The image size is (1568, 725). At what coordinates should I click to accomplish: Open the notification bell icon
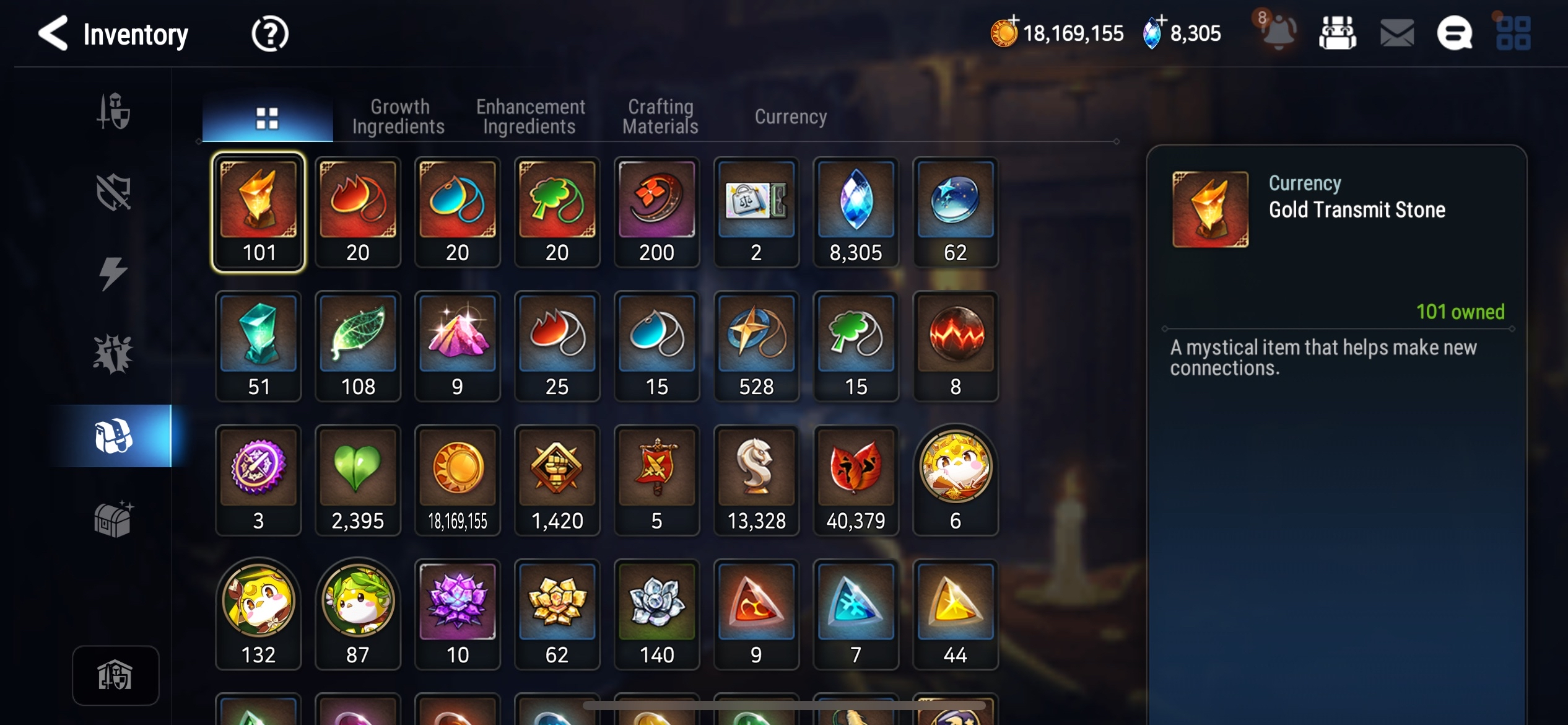(x=1277, y=31)
